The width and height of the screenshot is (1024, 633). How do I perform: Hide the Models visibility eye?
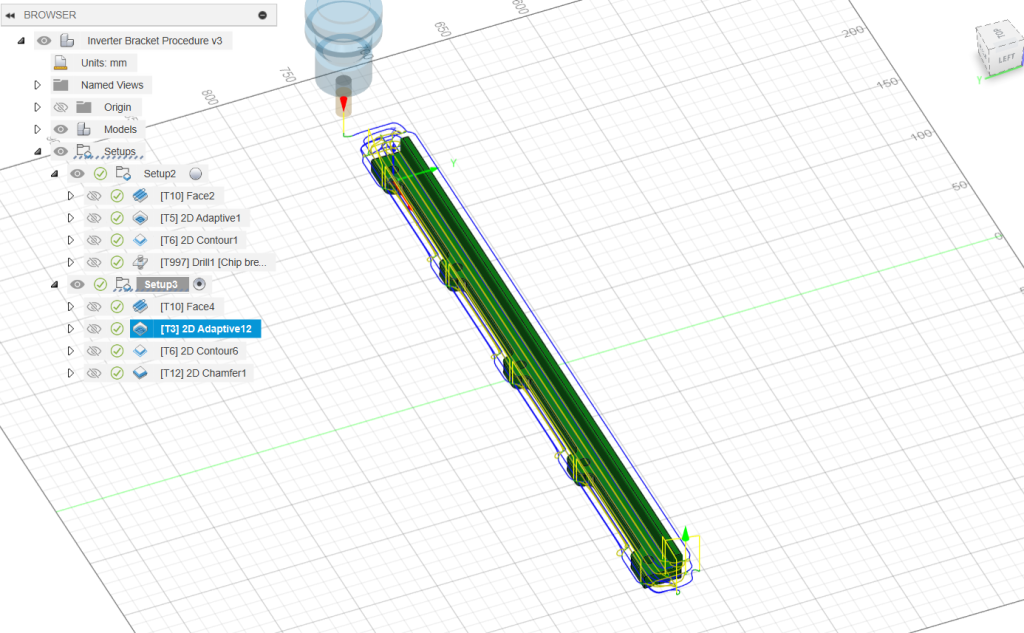(x=60, y=129)
